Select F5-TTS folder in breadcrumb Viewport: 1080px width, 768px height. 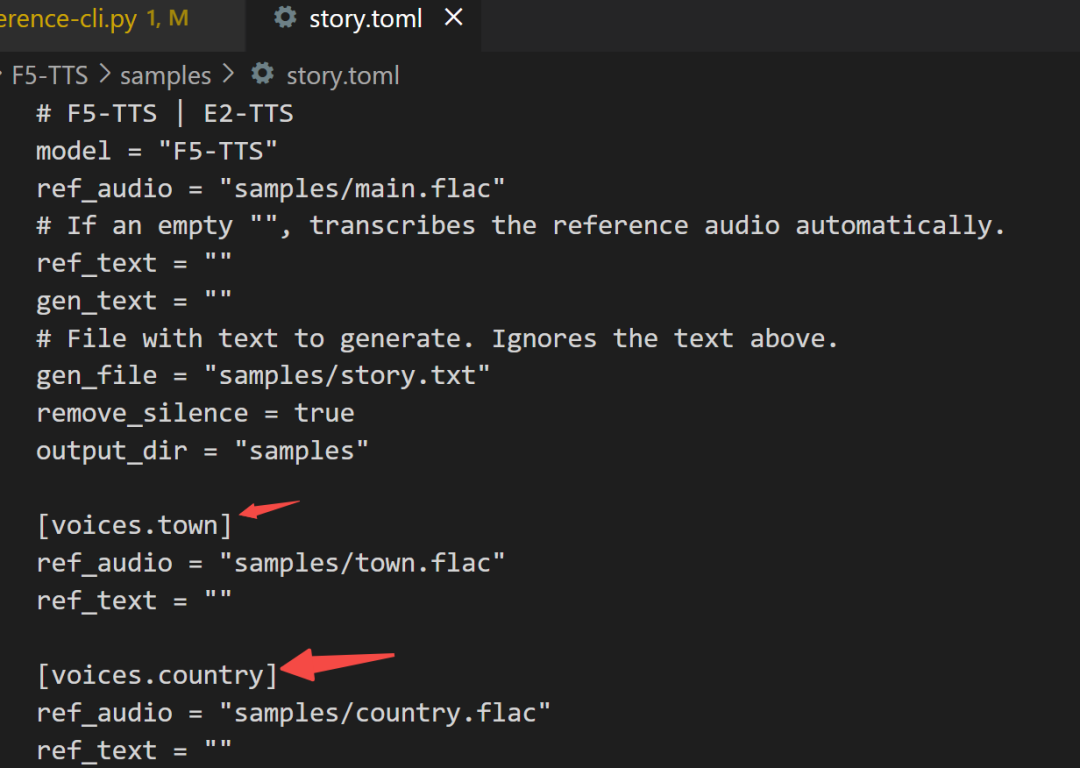click(50, 75)
